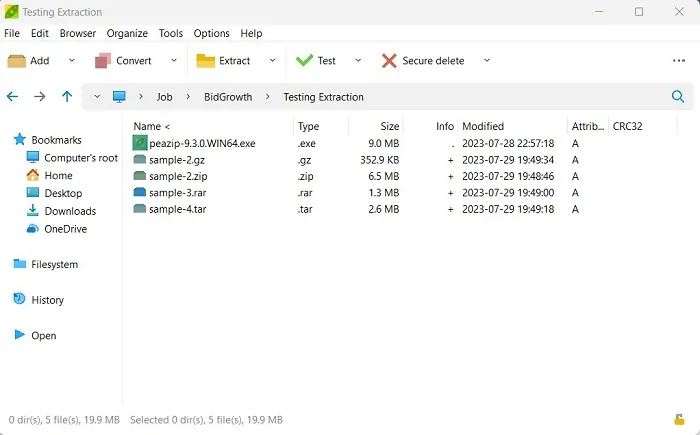
Task: Click the Convert toolbar icon
Action: 103,61
